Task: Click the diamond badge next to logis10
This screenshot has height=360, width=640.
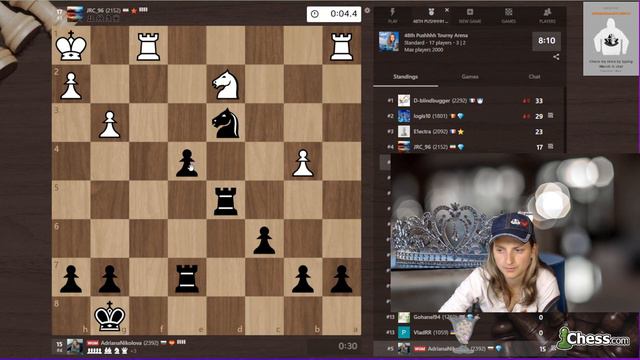Action: [461, 116]
